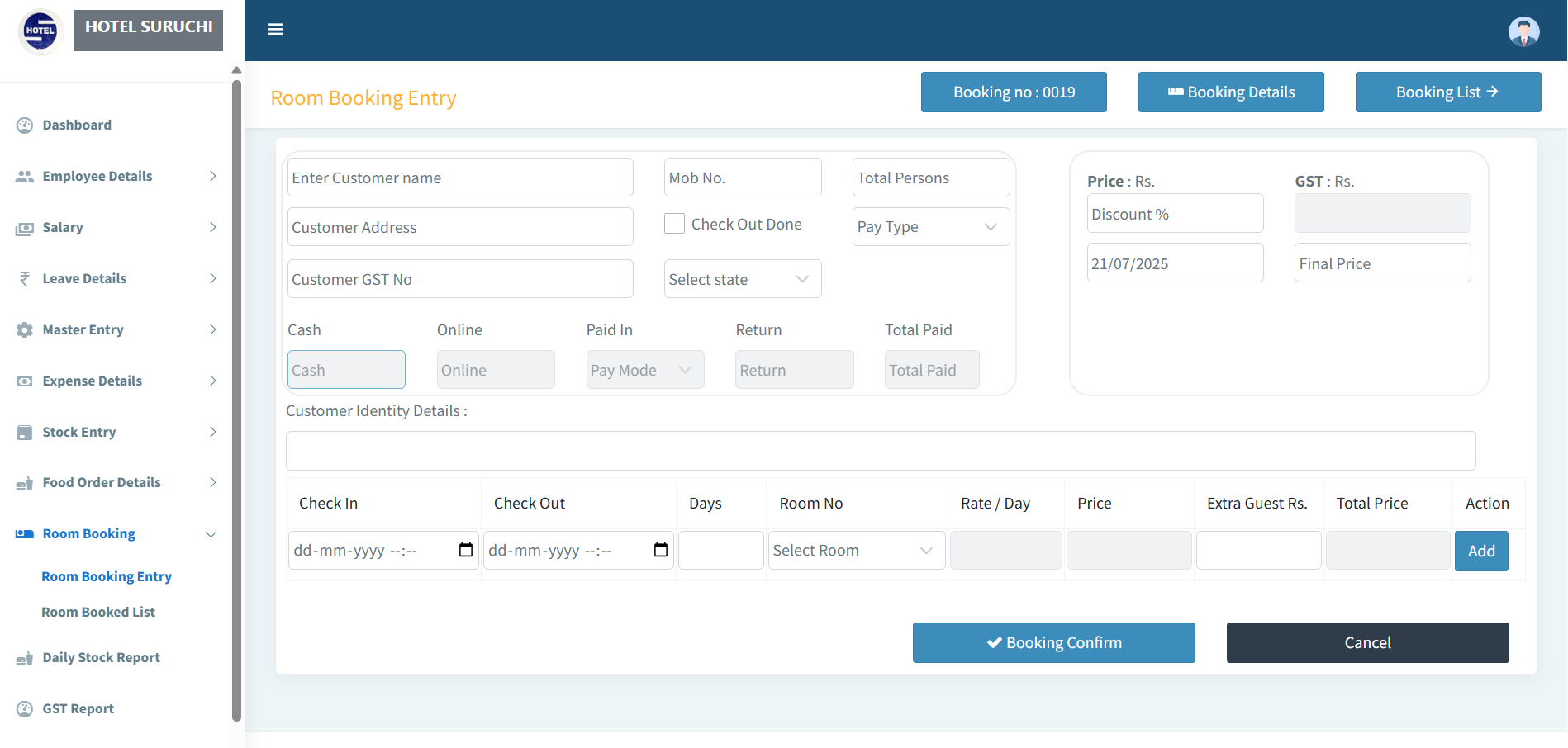Go to Daily Stock Report
The width and height of the screenshot is (1568, 748).
(x=101, y=658)
